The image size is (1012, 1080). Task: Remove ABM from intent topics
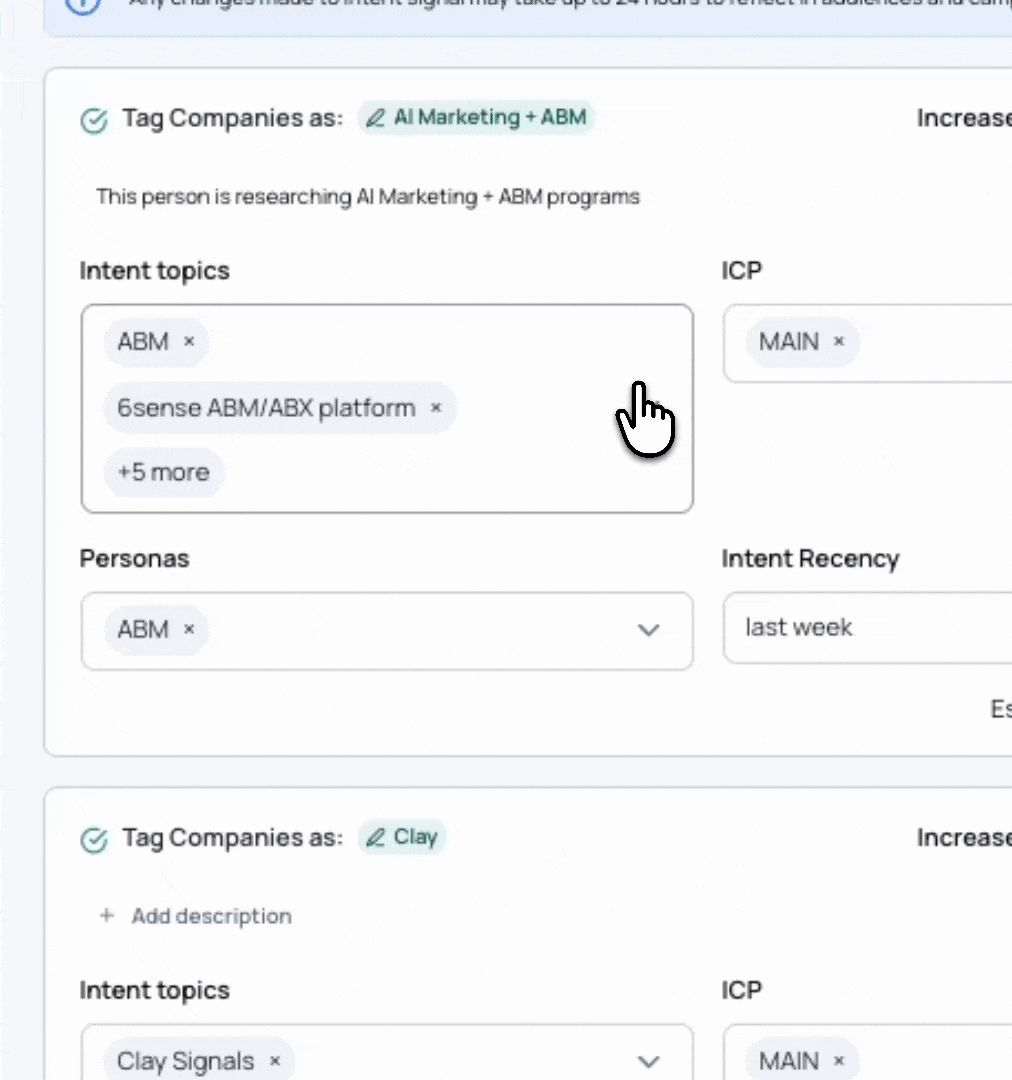[x=189, y=341]
